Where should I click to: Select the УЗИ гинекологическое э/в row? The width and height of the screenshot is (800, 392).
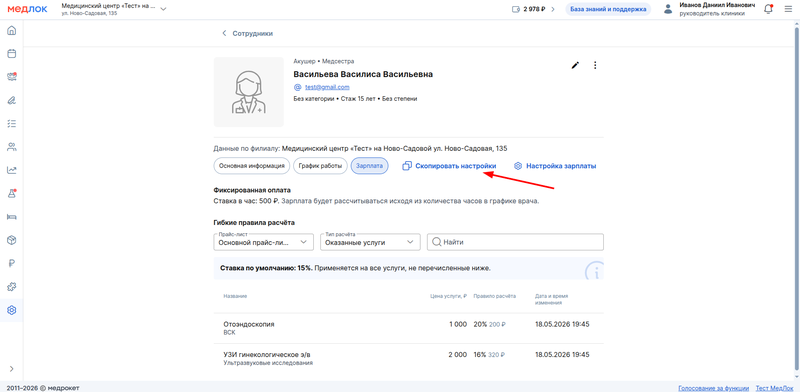(x=408, y=358)
